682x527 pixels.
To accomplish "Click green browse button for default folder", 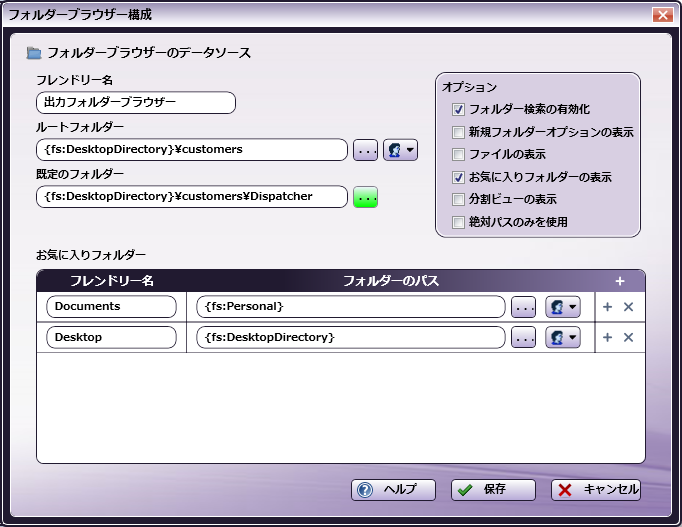I will coord(365,197).
